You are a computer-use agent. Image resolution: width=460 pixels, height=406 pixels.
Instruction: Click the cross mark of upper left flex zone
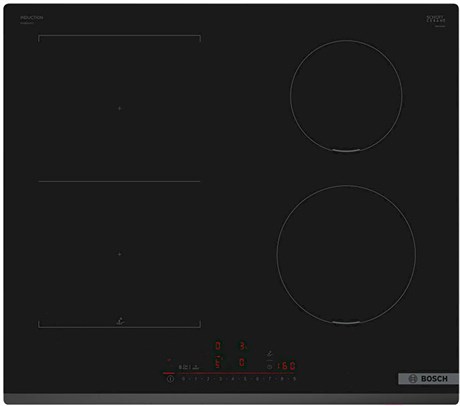tap(120, 108)
